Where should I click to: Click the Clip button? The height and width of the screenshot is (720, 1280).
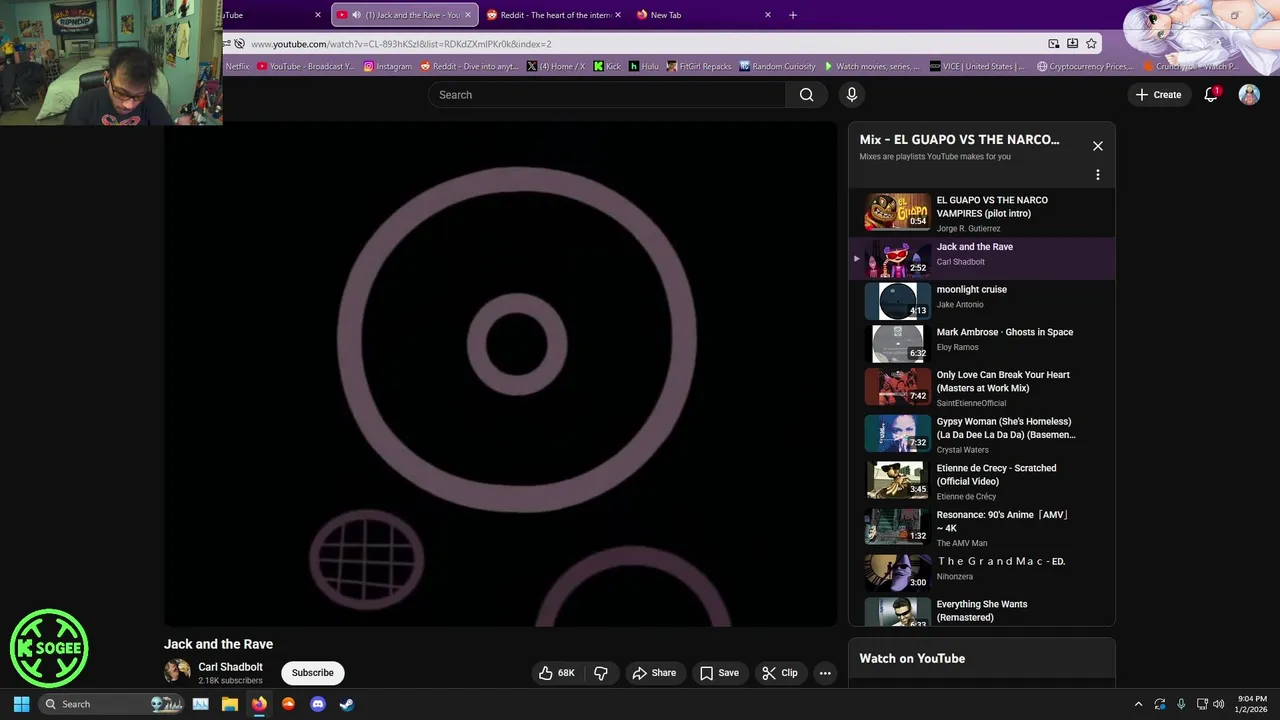tap(780, 673)
